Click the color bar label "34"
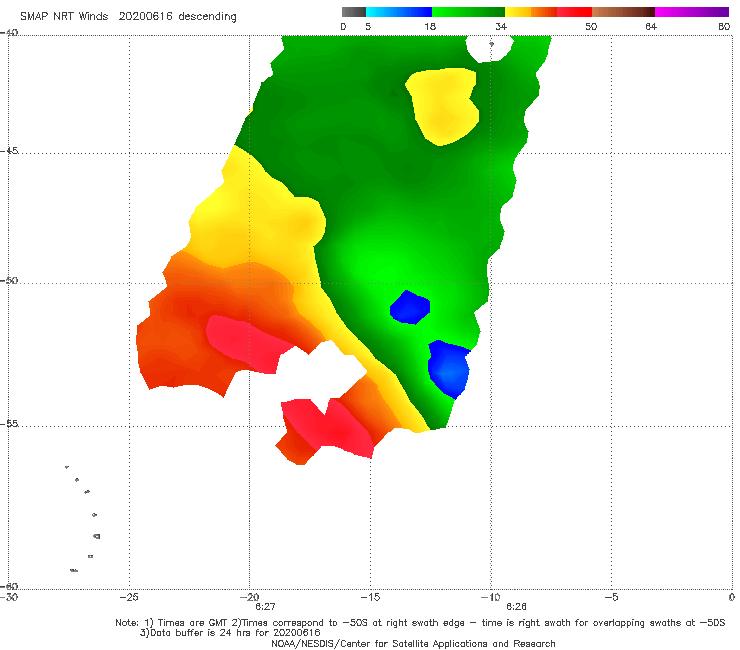 [x=501, y=27]
